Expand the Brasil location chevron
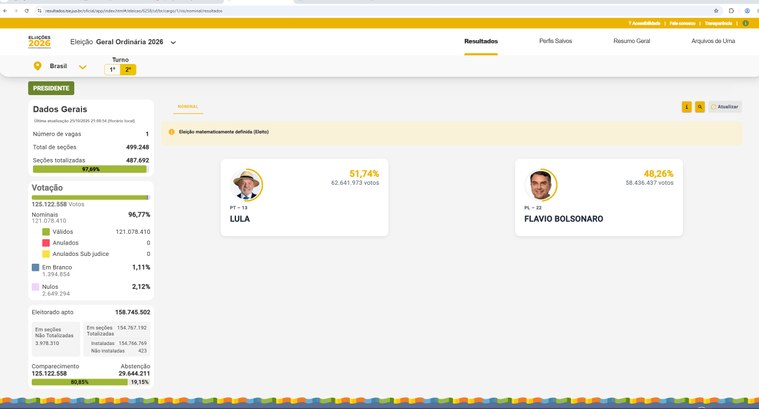759x409 pixels. (x=83, y=67)
